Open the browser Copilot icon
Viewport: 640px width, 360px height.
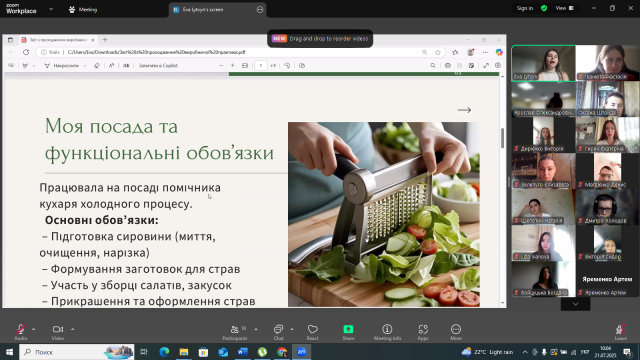(499, 52)
